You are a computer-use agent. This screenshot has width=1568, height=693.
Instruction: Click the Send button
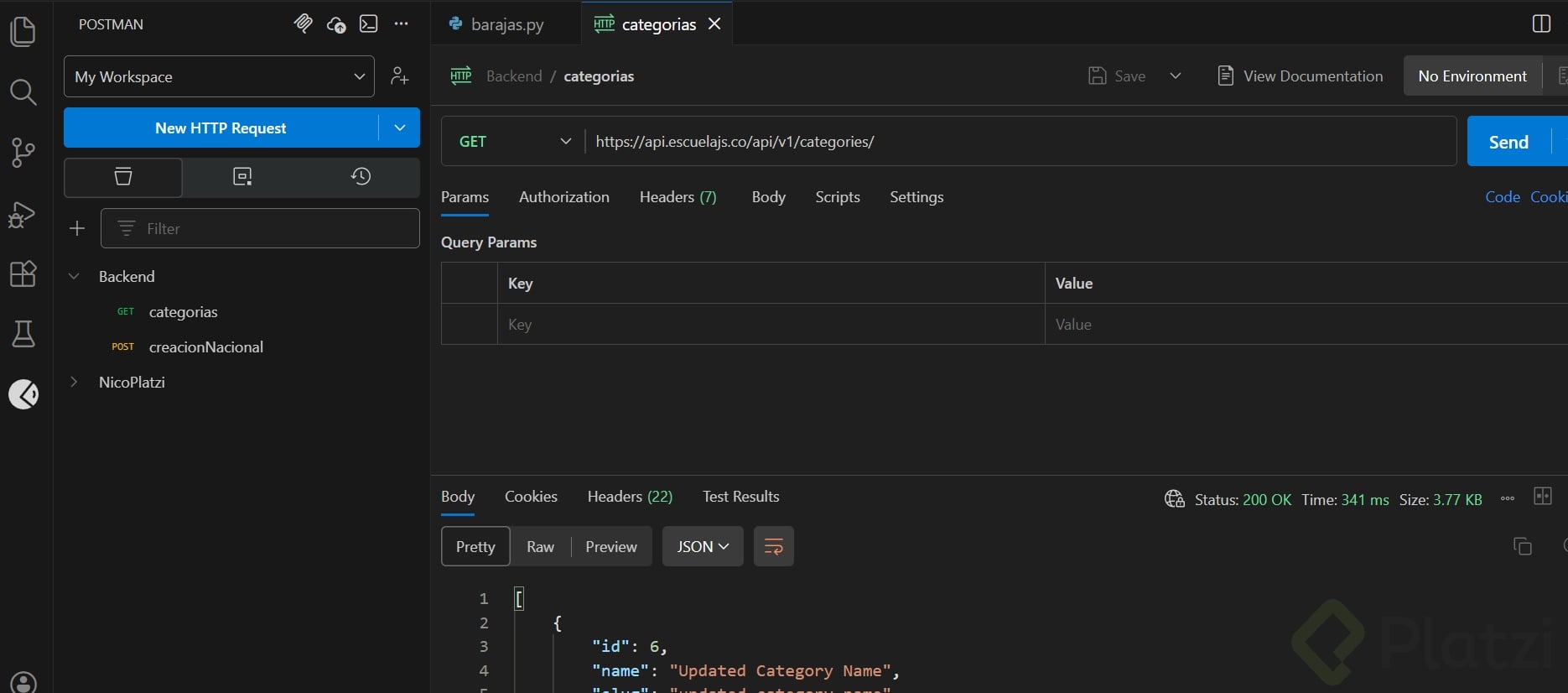click(1508, 143)
